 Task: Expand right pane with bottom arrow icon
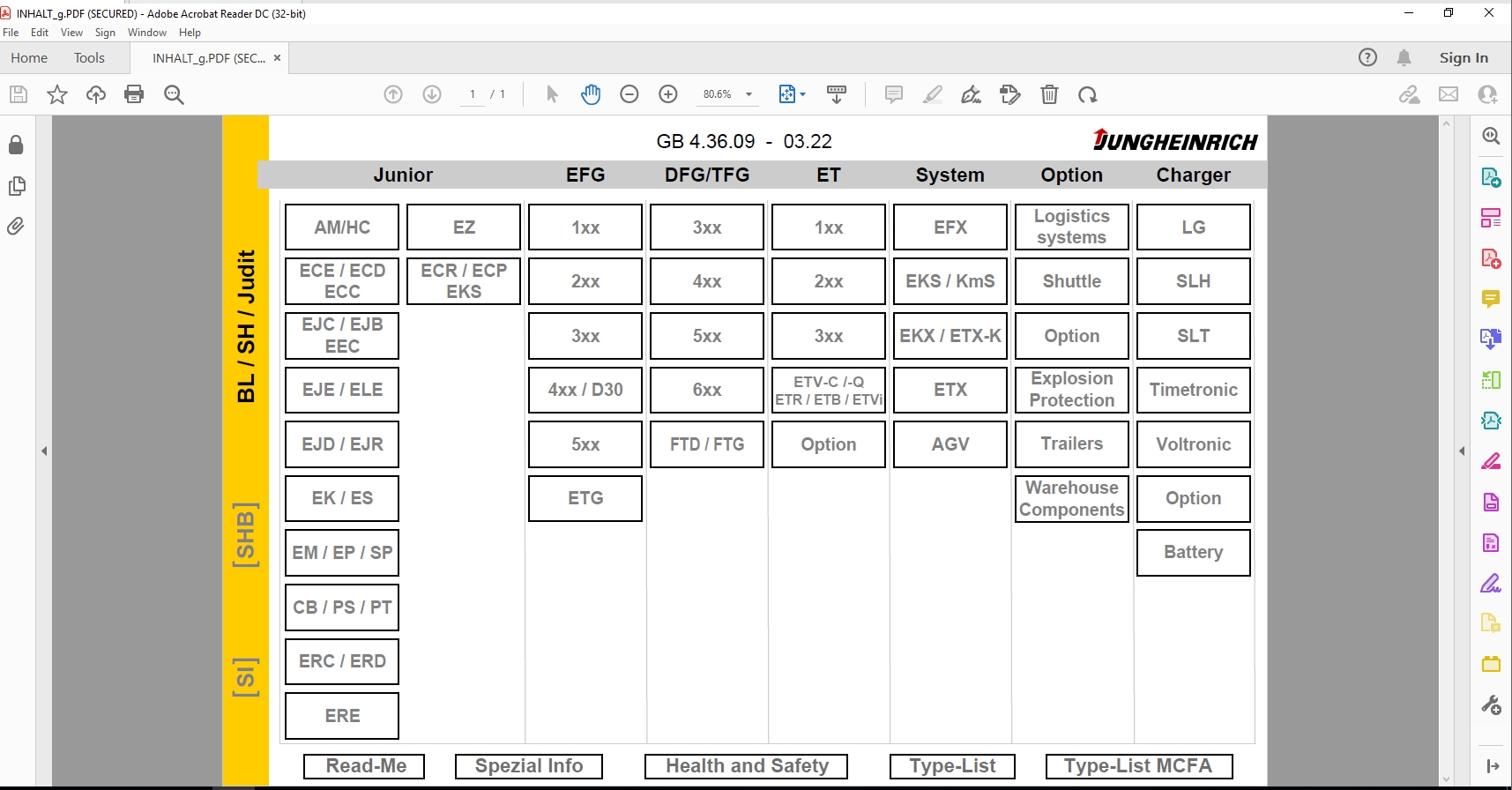[1492, 766]
